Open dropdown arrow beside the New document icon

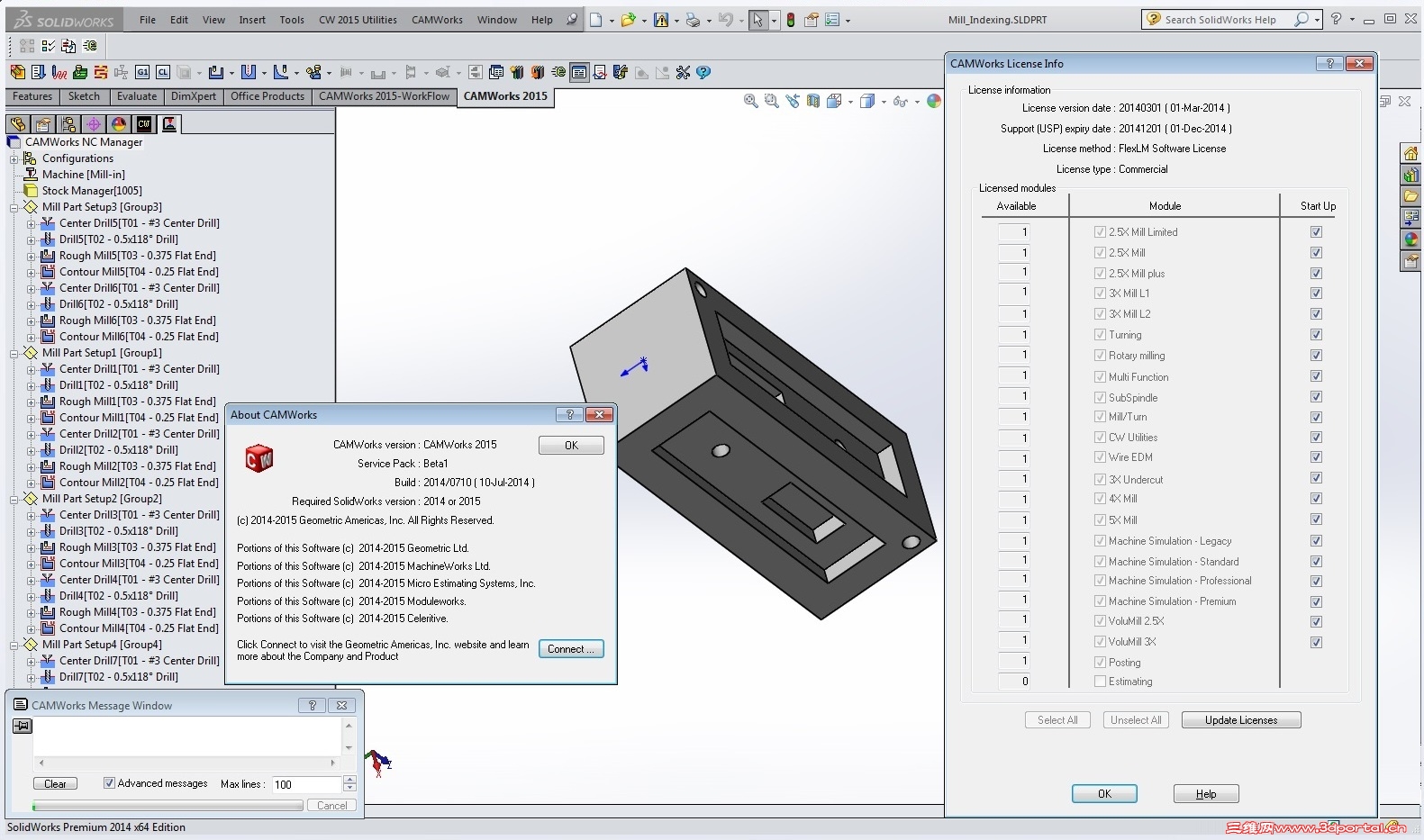[612, 21]
